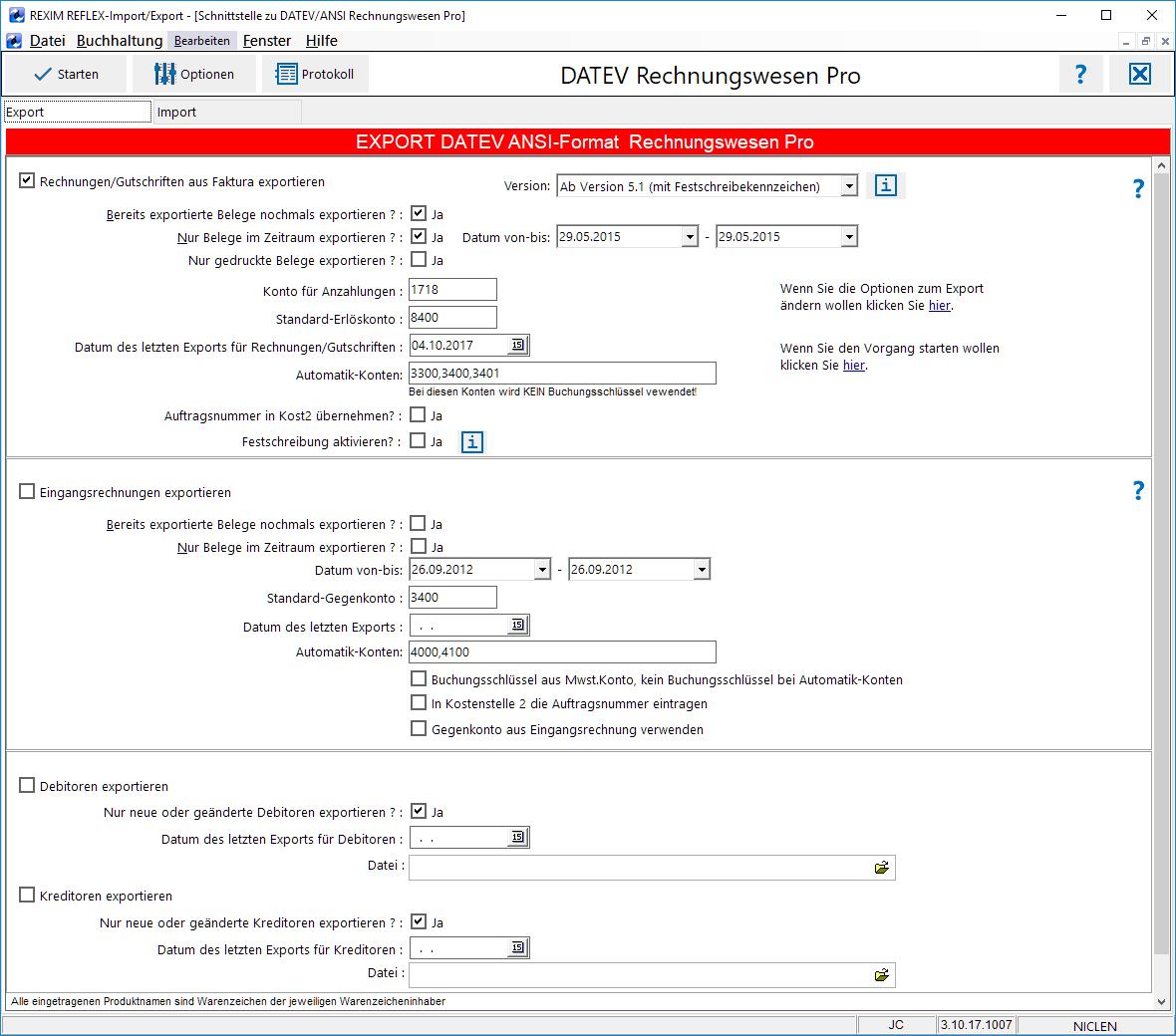Open calendar for last Rechnungen/Gutschriften export date
This screenshot has width=1176, height=1036.
coord(517,345)
